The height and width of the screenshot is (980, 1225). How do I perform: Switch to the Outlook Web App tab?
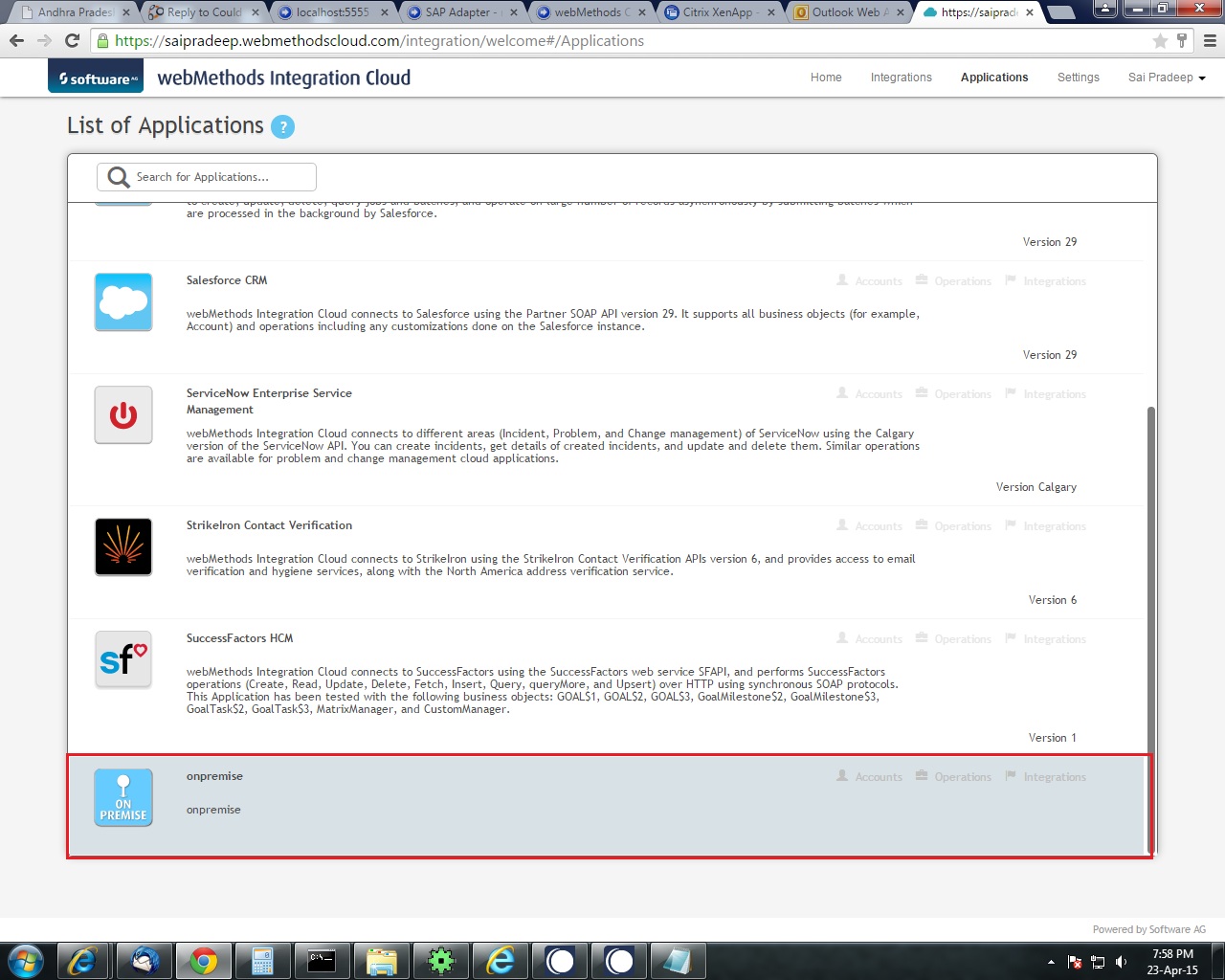pyautogui.click(x=850, y=12)
